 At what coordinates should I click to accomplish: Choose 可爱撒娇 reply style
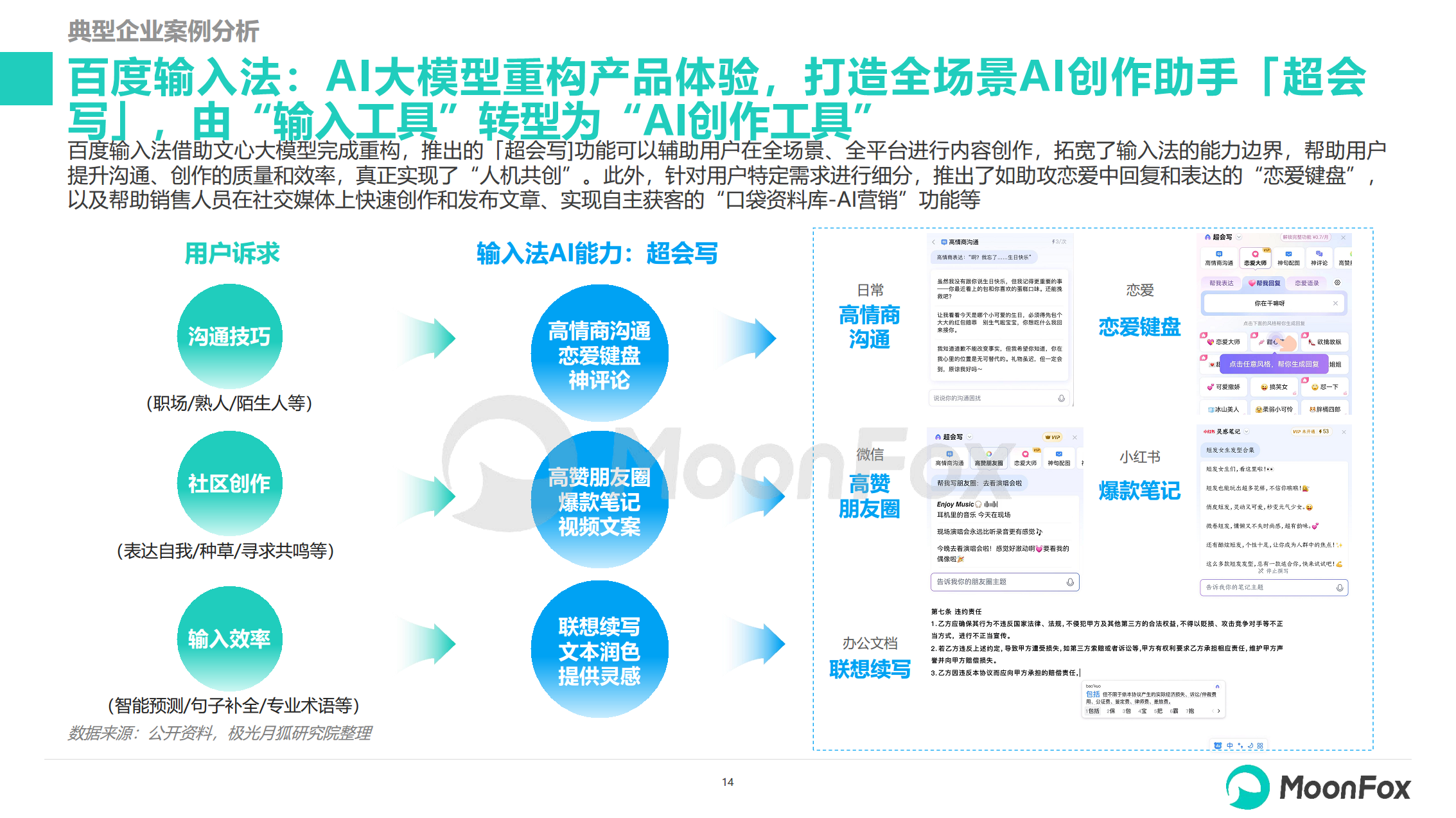(1224, 387)
